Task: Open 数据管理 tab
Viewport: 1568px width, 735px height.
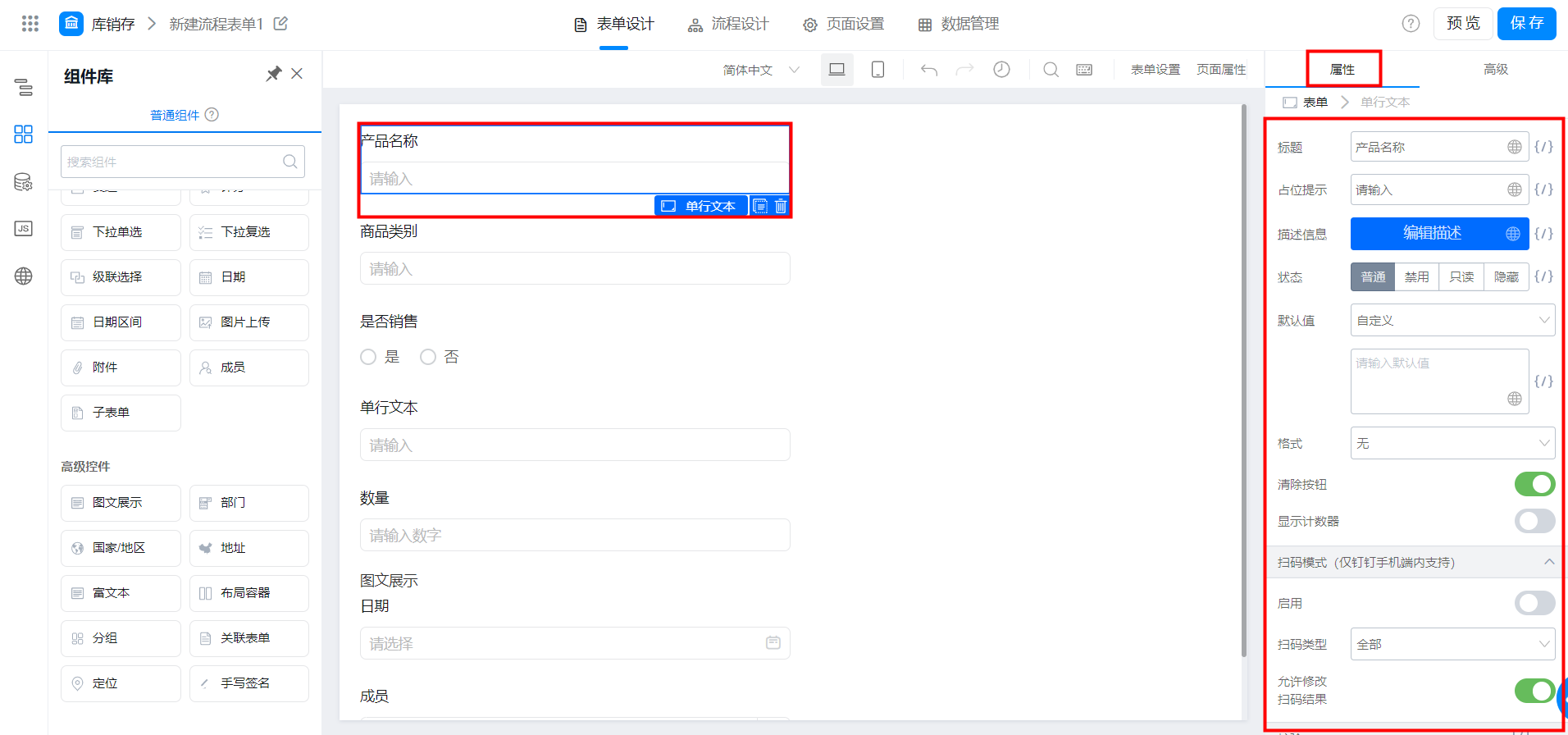Action: pos(958,24)
